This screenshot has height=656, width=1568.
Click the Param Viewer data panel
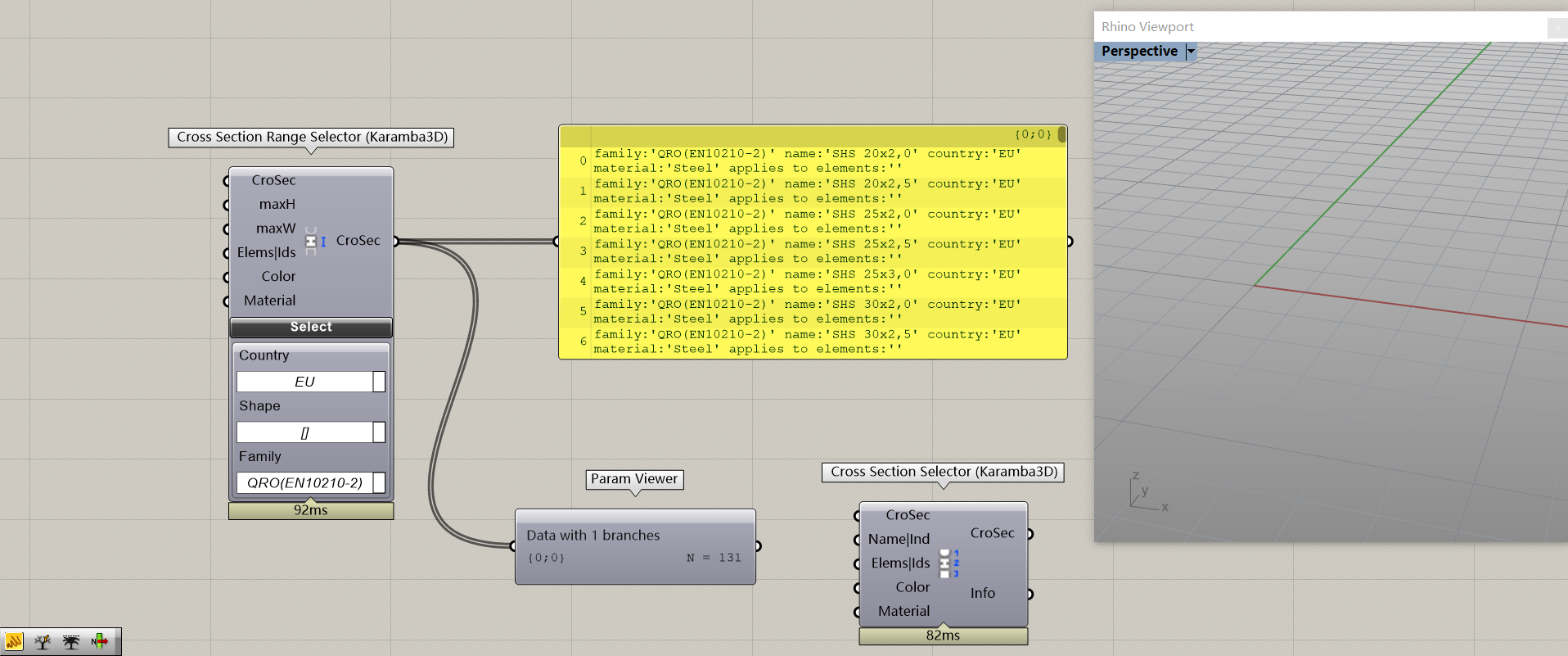(x=635, y=546)
